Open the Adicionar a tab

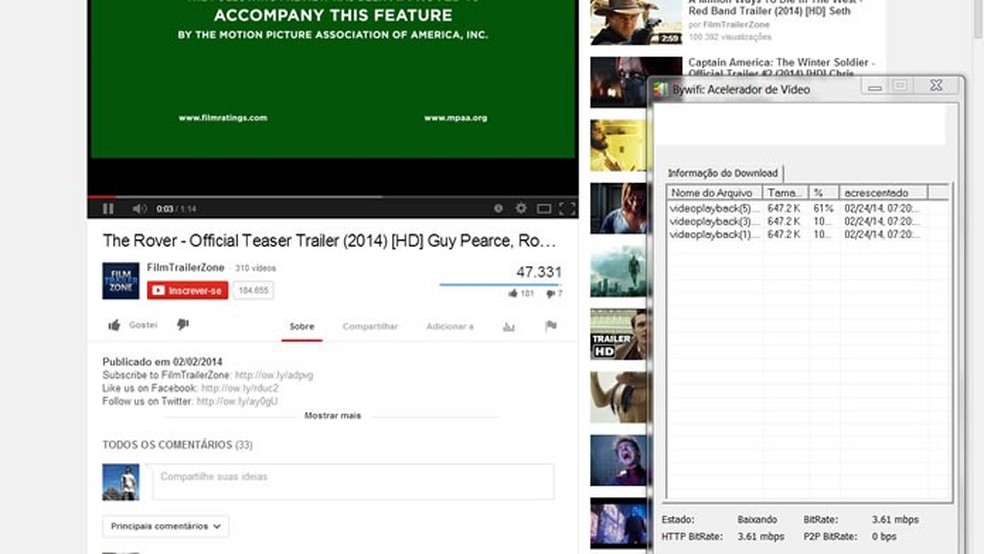point(450,326)
